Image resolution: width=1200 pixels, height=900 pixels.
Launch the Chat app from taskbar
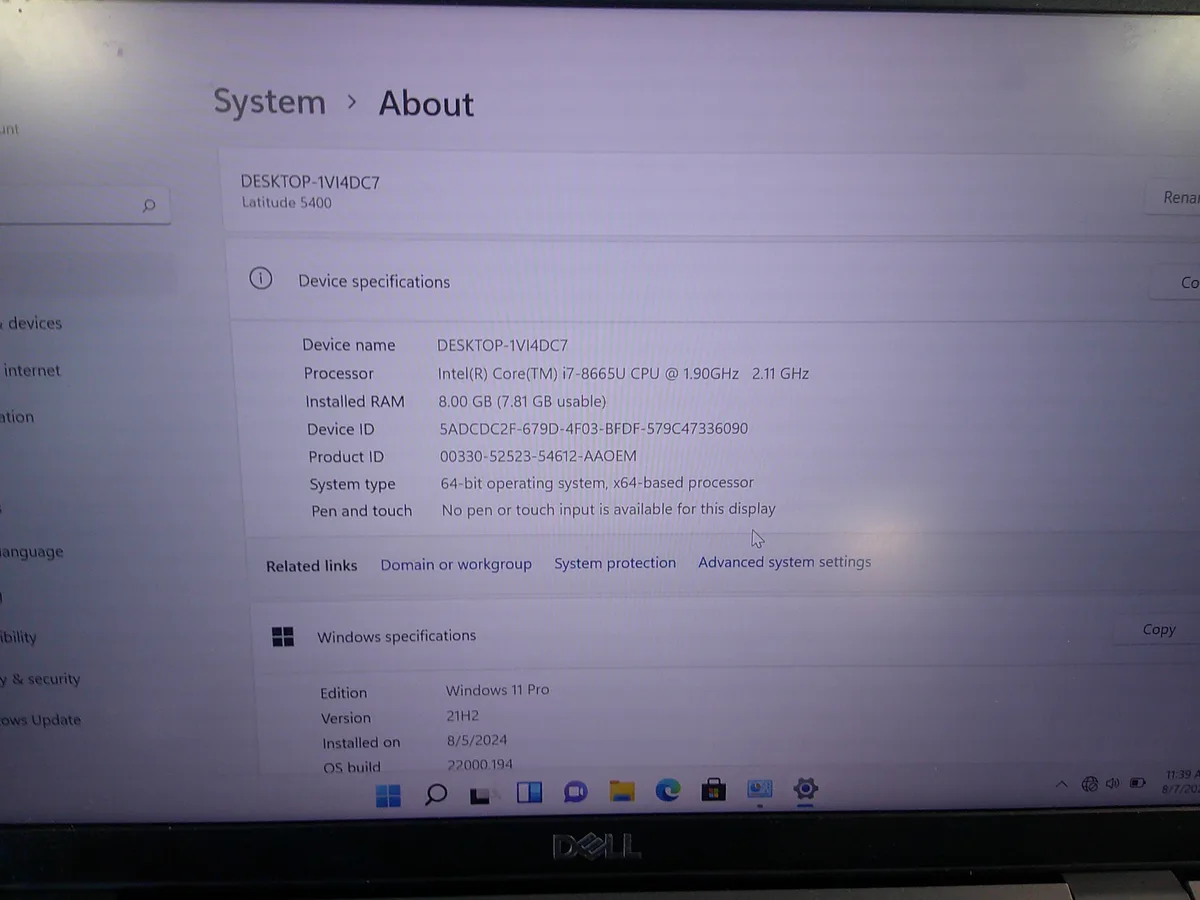coord(575,792)
